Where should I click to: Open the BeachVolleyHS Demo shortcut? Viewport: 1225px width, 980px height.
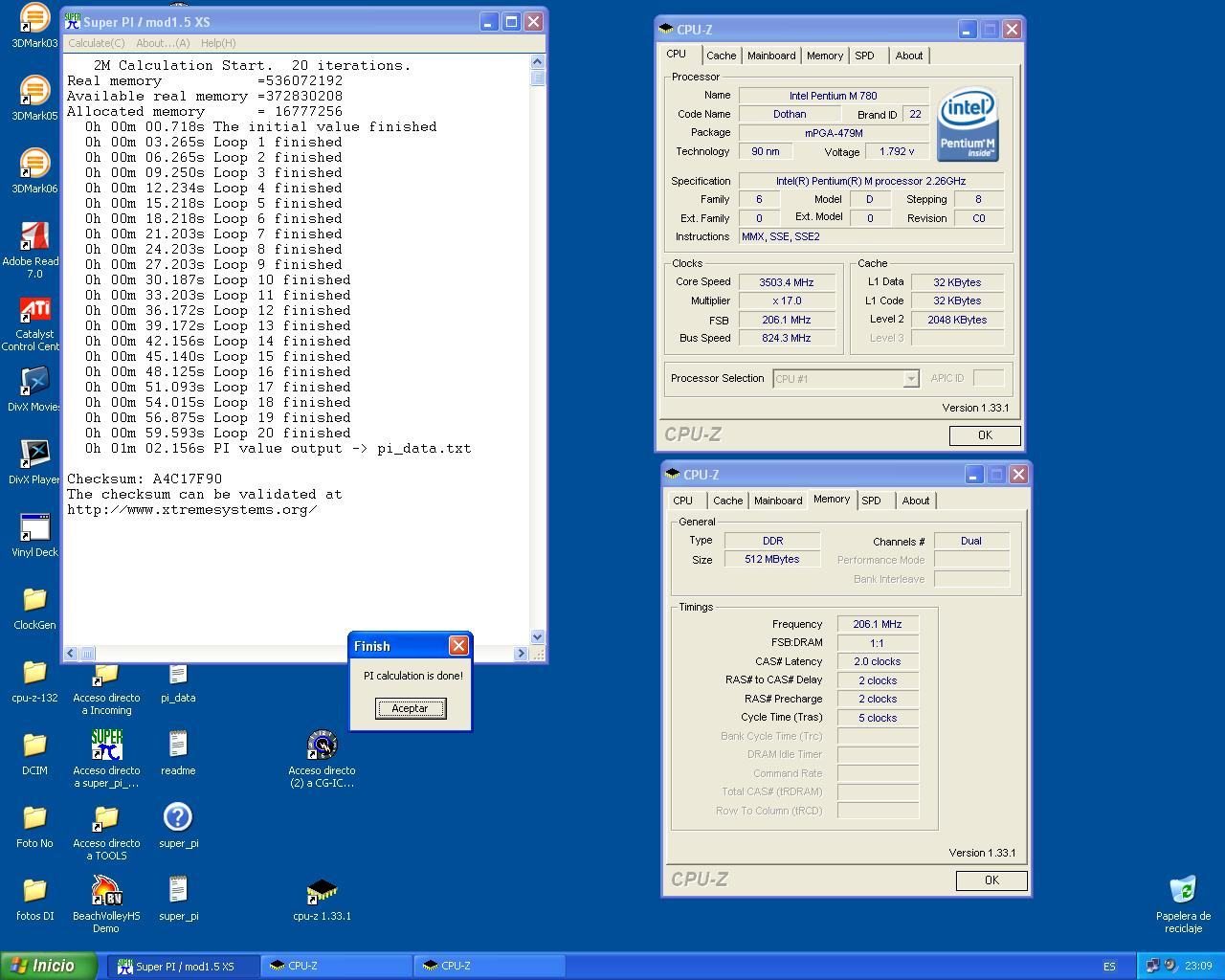tap(106, 892)
